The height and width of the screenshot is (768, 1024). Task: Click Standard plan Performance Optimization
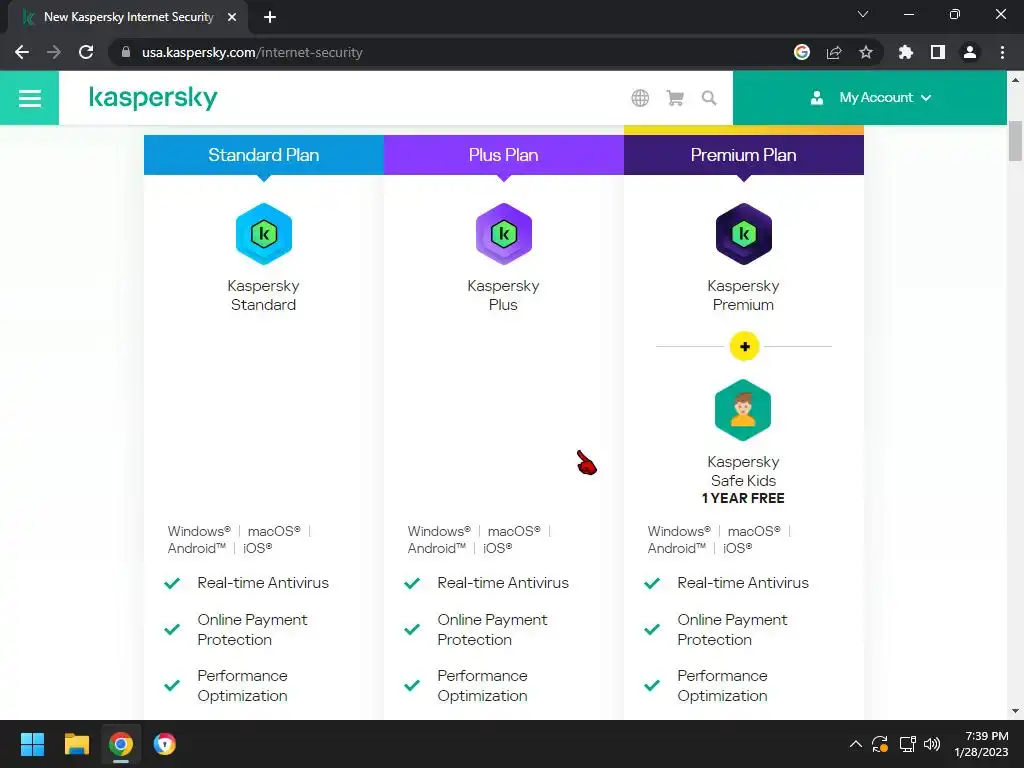pyautogui.click(x=242, y=686)
